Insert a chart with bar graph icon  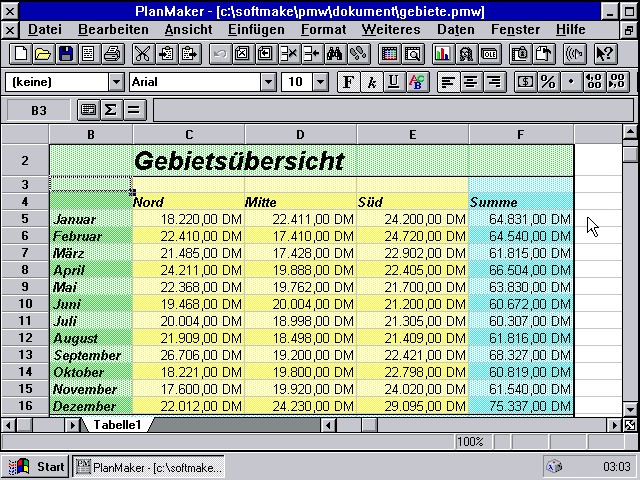click(x=442, y=54)
